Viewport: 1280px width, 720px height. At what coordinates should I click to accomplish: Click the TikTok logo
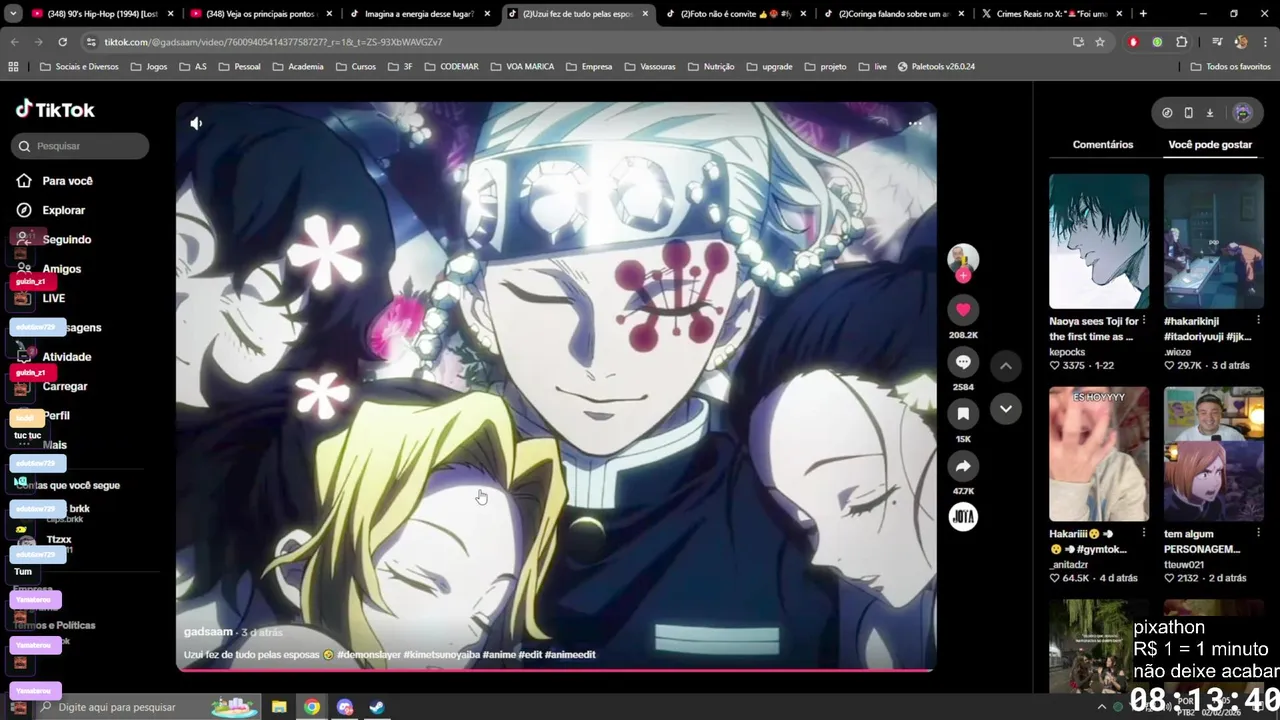tap(55, 110)
